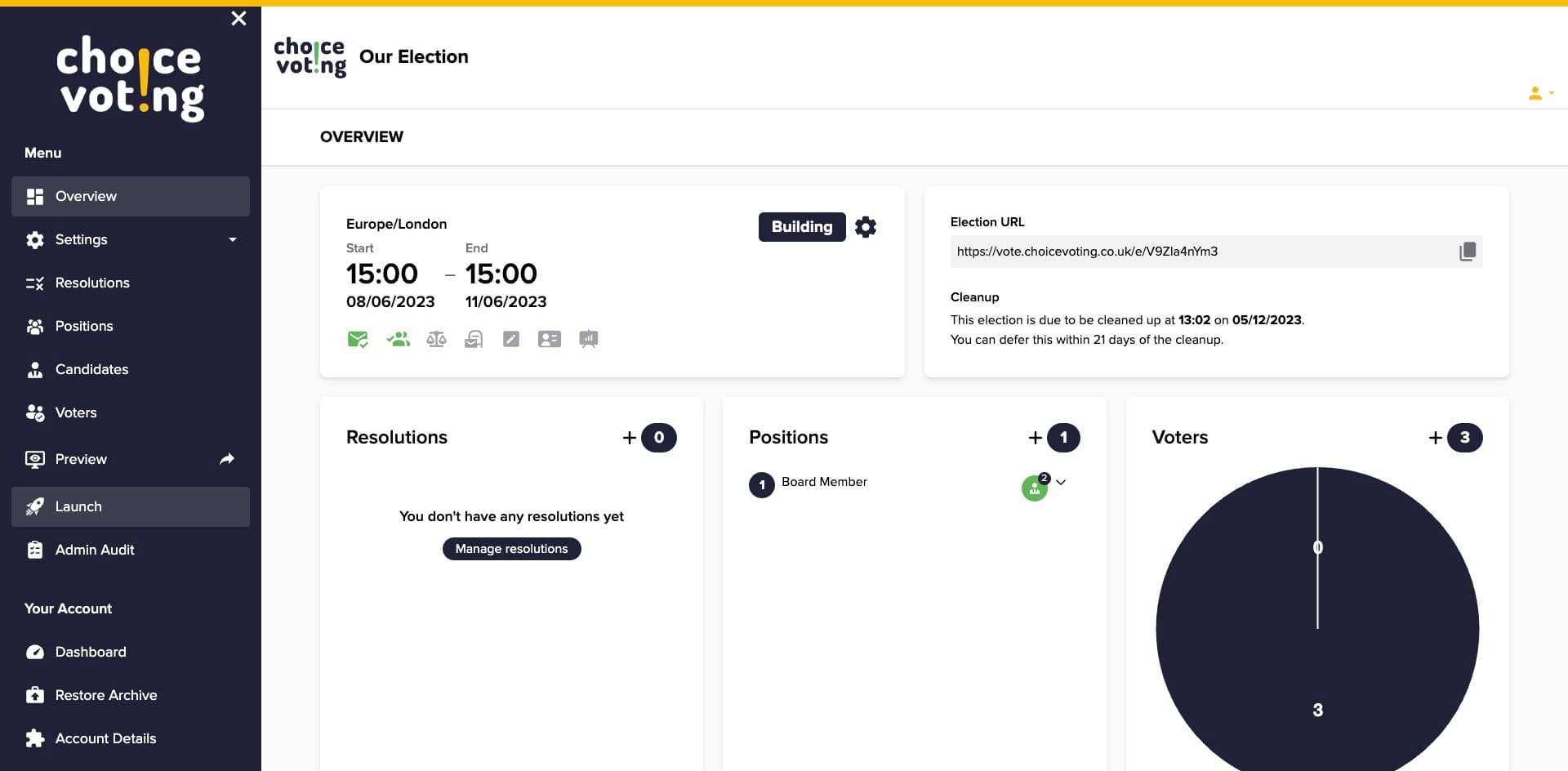Click the scales of justice icon
The image size is (1568, 771).
tap(436, 339)
